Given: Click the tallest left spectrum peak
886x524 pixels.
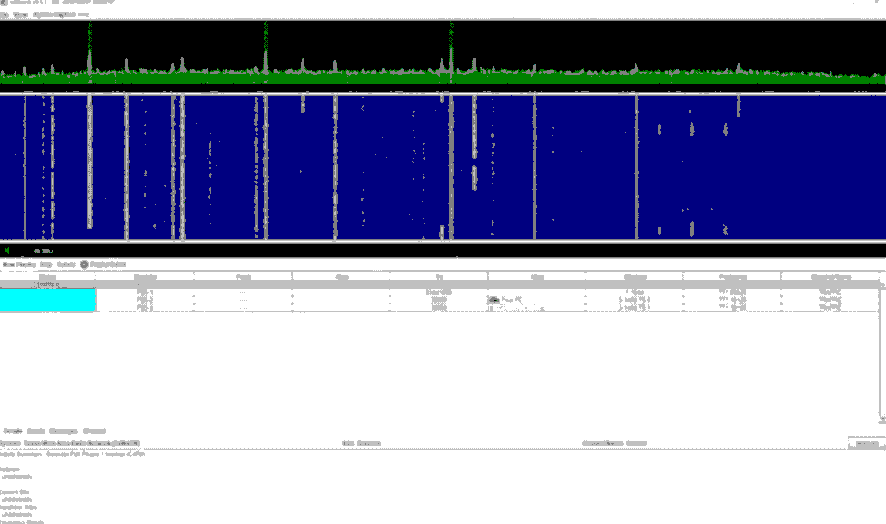Looking at the screenshot, I should [x=89, y=51].
